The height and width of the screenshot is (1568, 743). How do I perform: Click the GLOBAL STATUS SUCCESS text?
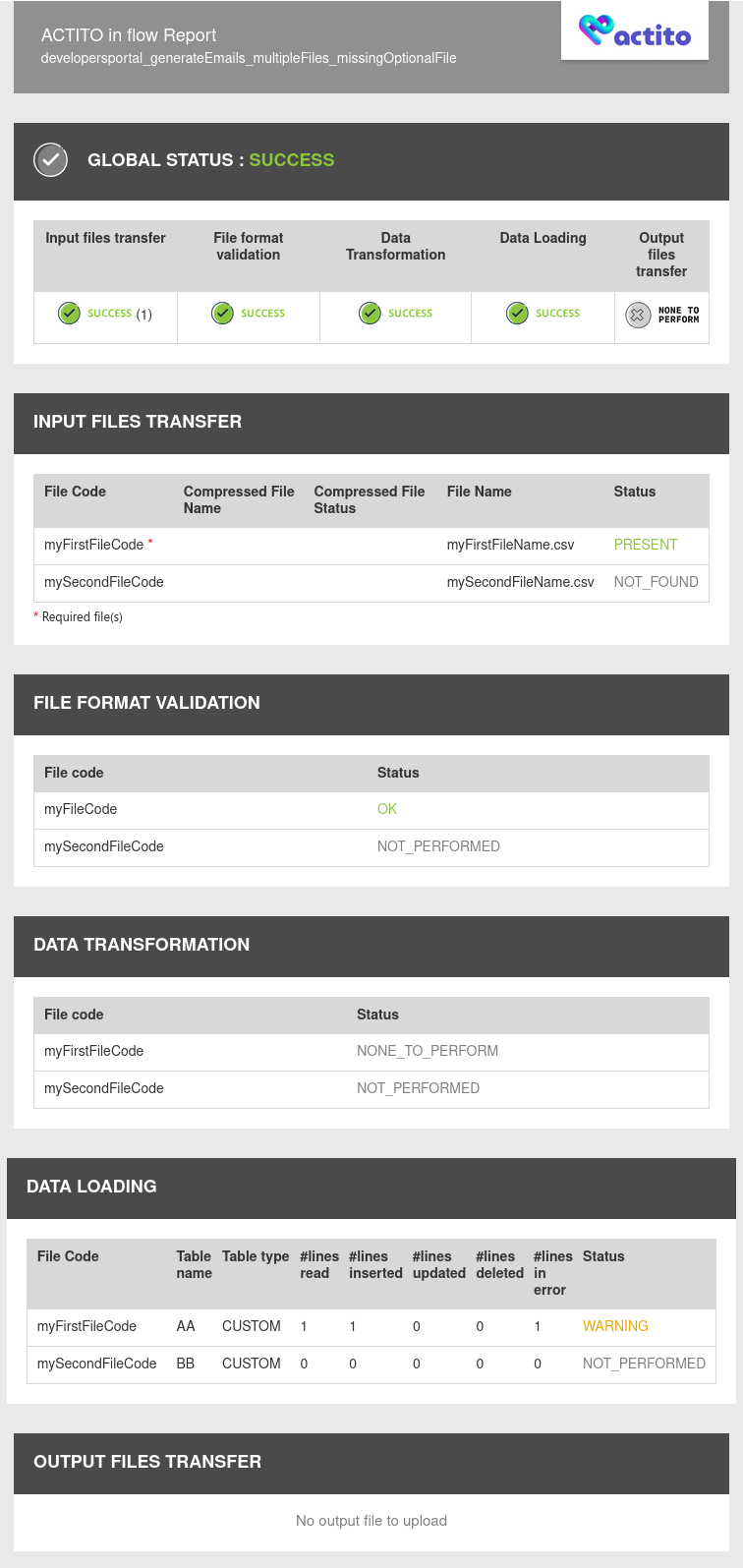pyautogui.click(x=210, y=160)
